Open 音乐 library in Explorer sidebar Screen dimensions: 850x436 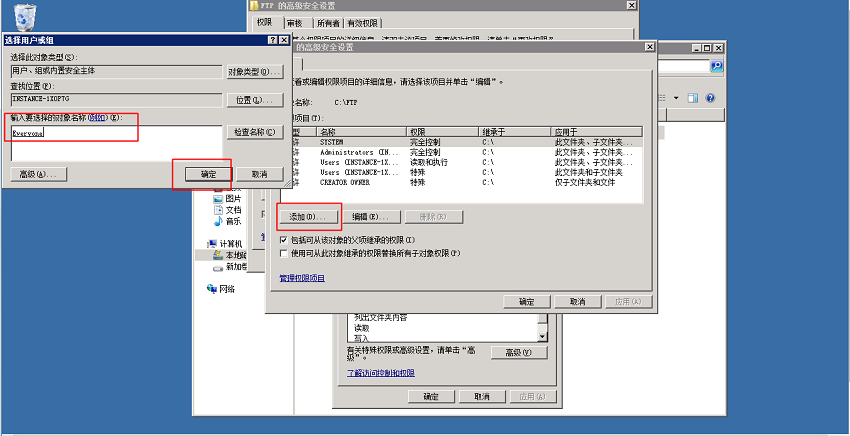point(228,221)
